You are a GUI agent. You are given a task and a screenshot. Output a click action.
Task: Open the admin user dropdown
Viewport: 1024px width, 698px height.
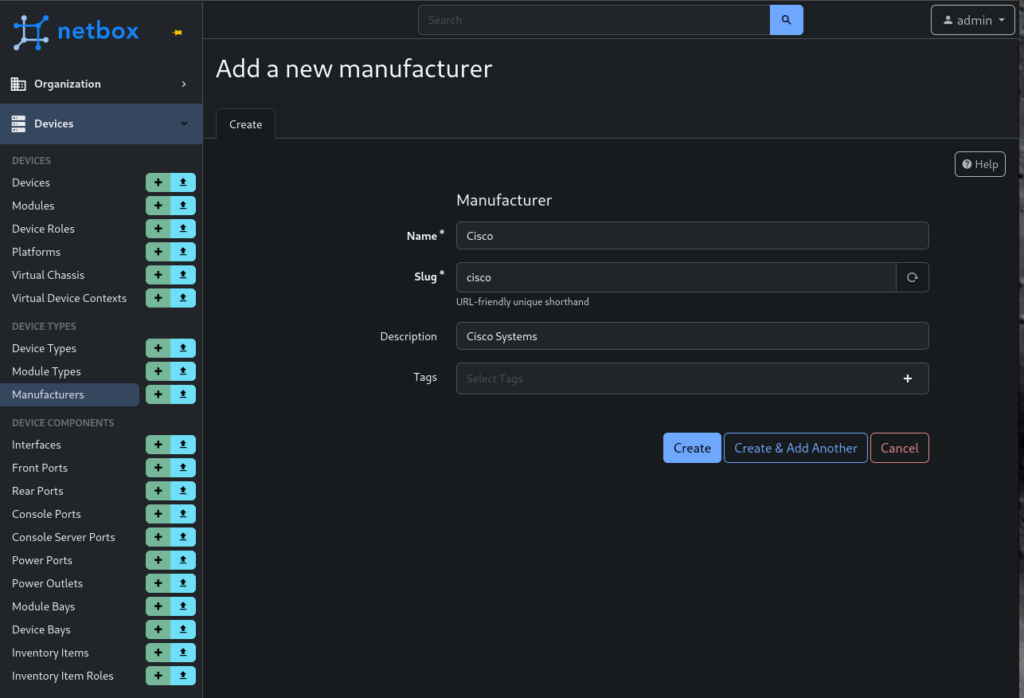pyautogui.click(x=973, y=20)
